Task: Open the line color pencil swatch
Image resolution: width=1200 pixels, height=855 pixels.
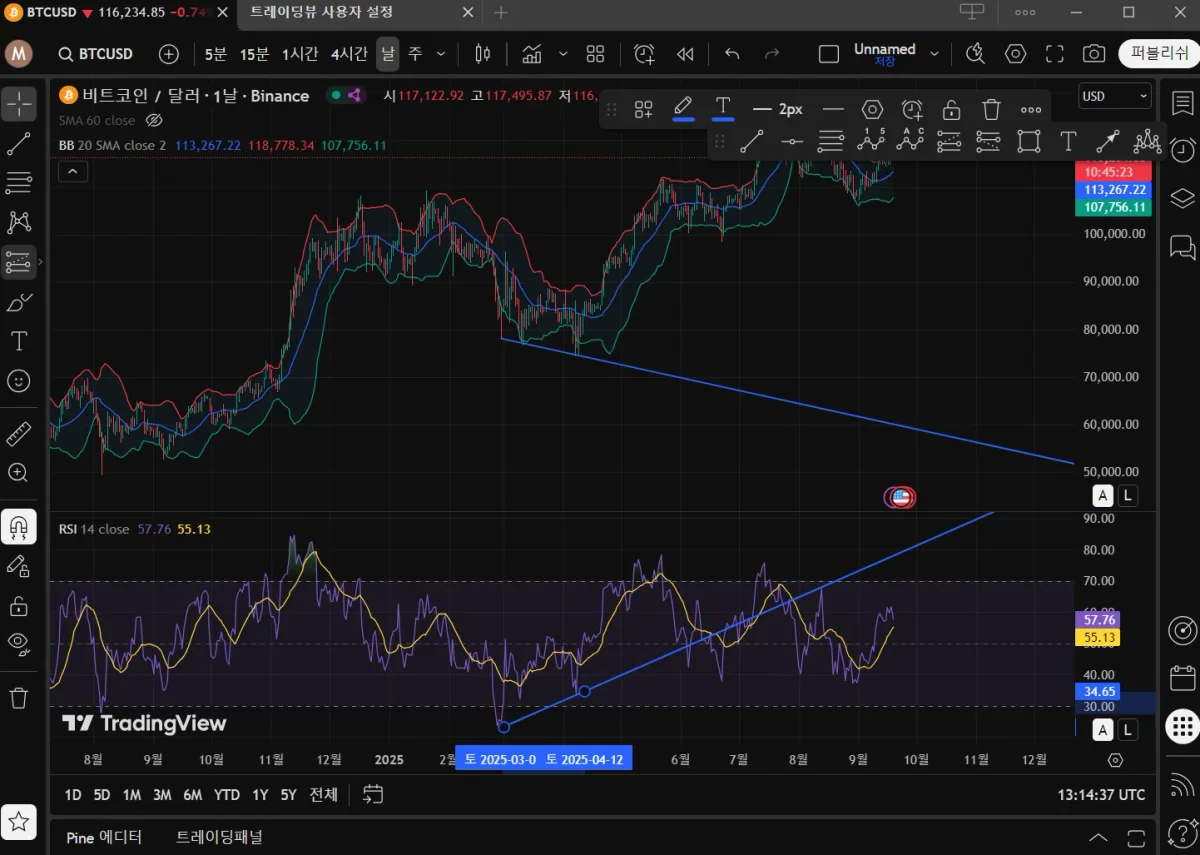Action: 683,108
